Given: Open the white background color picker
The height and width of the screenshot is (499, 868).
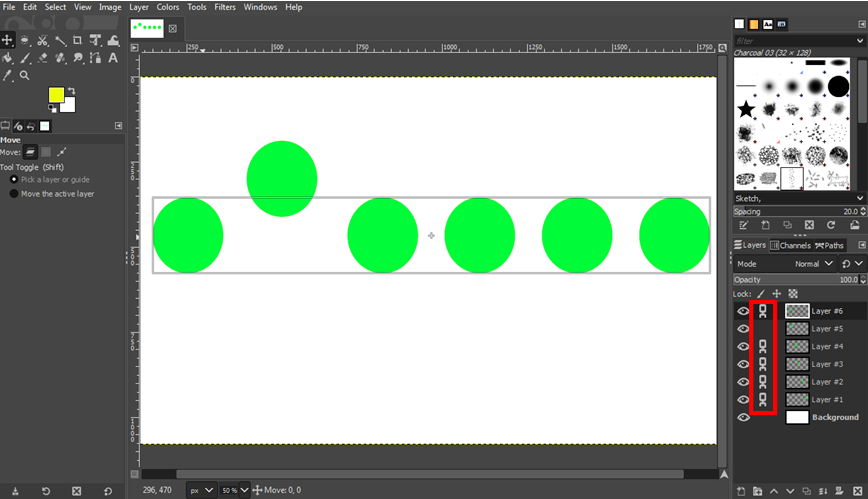Looking at the screenshot, I should (x=69, y=105).
